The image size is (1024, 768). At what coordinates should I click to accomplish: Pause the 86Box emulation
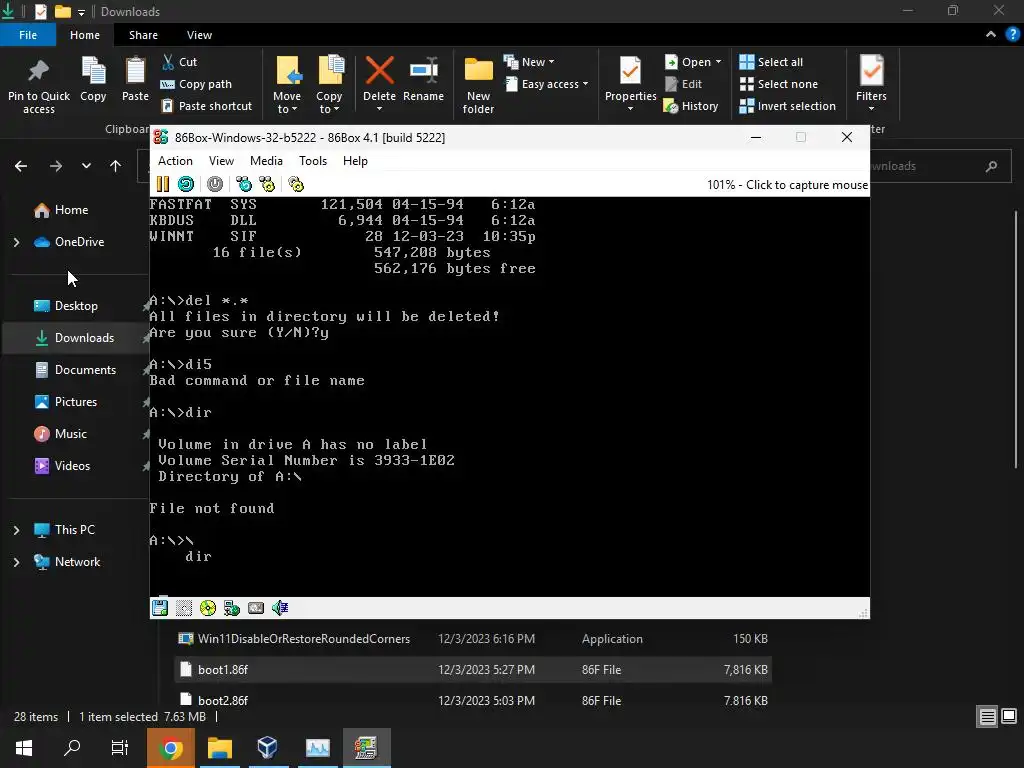(162, 184)
